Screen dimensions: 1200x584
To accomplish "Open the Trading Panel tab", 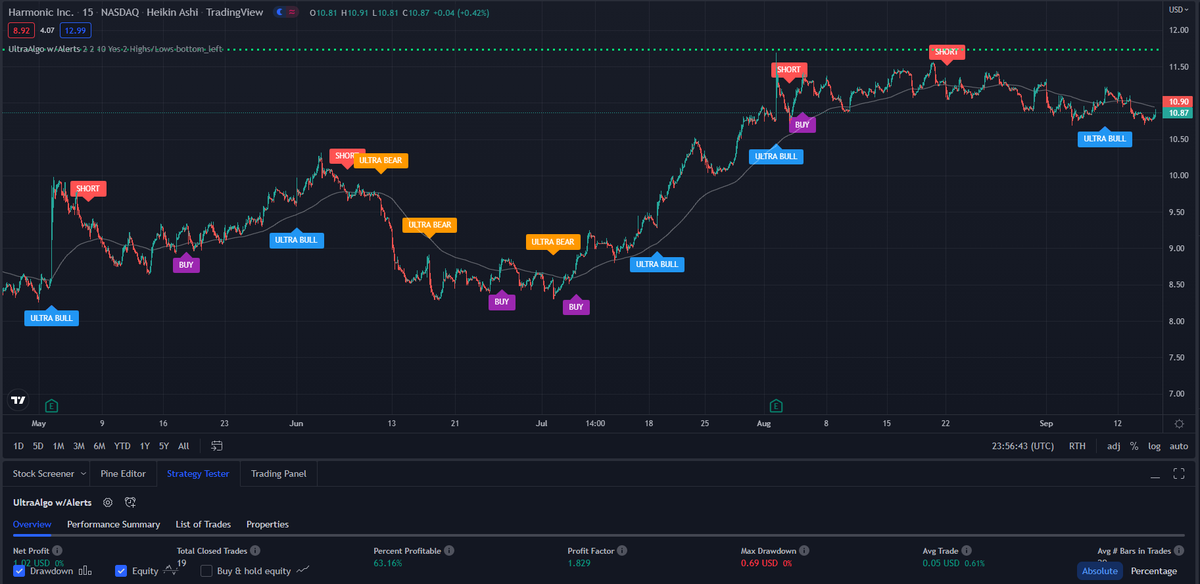I will (279, 473).
